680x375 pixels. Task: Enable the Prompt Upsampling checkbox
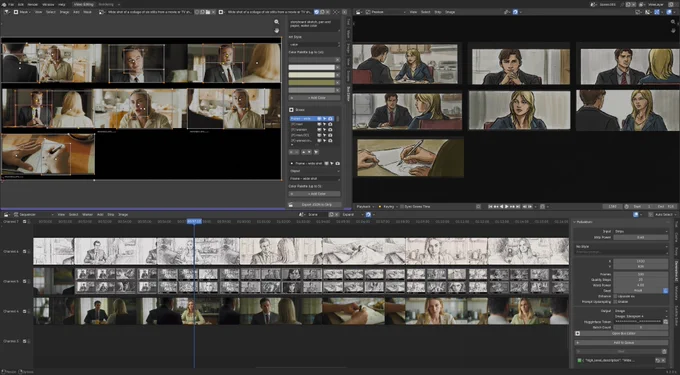pyautogui.click(x=615, y=302)
